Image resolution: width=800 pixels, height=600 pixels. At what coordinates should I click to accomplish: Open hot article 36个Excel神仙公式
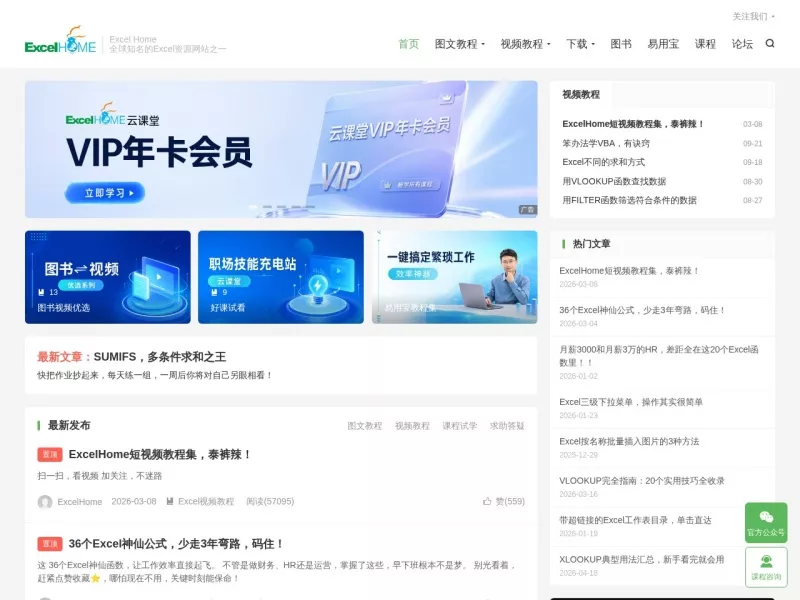642,310
